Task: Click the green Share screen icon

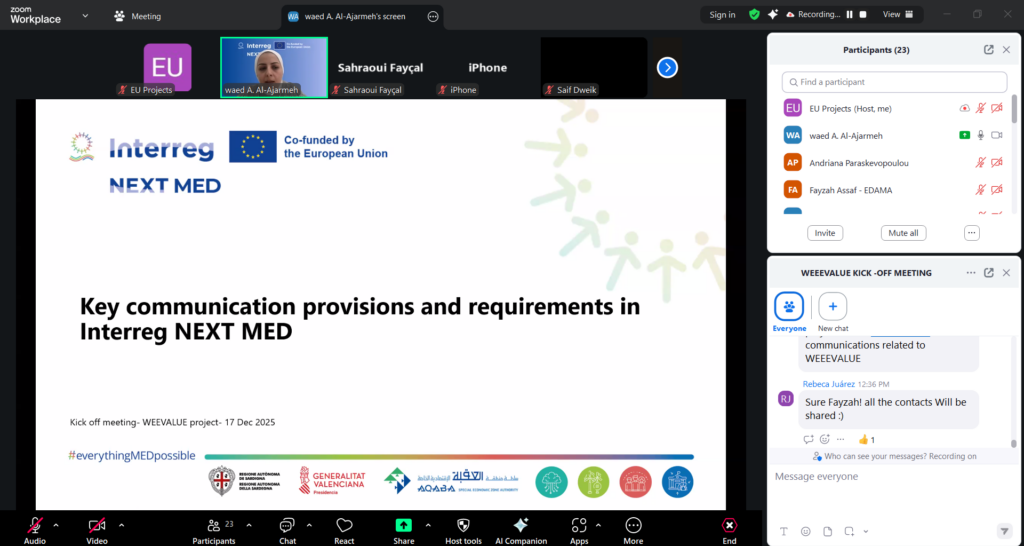Action: click(x=403, y=525)
